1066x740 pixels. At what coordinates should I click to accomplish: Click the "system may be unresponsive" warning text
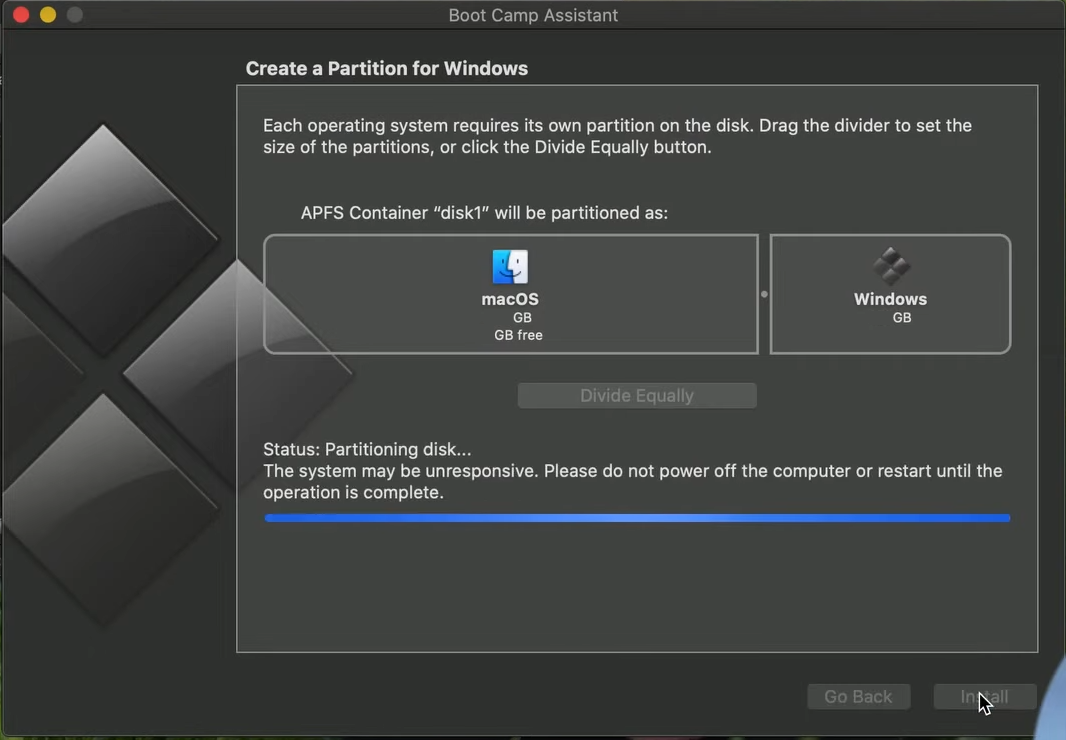(632, 482)
